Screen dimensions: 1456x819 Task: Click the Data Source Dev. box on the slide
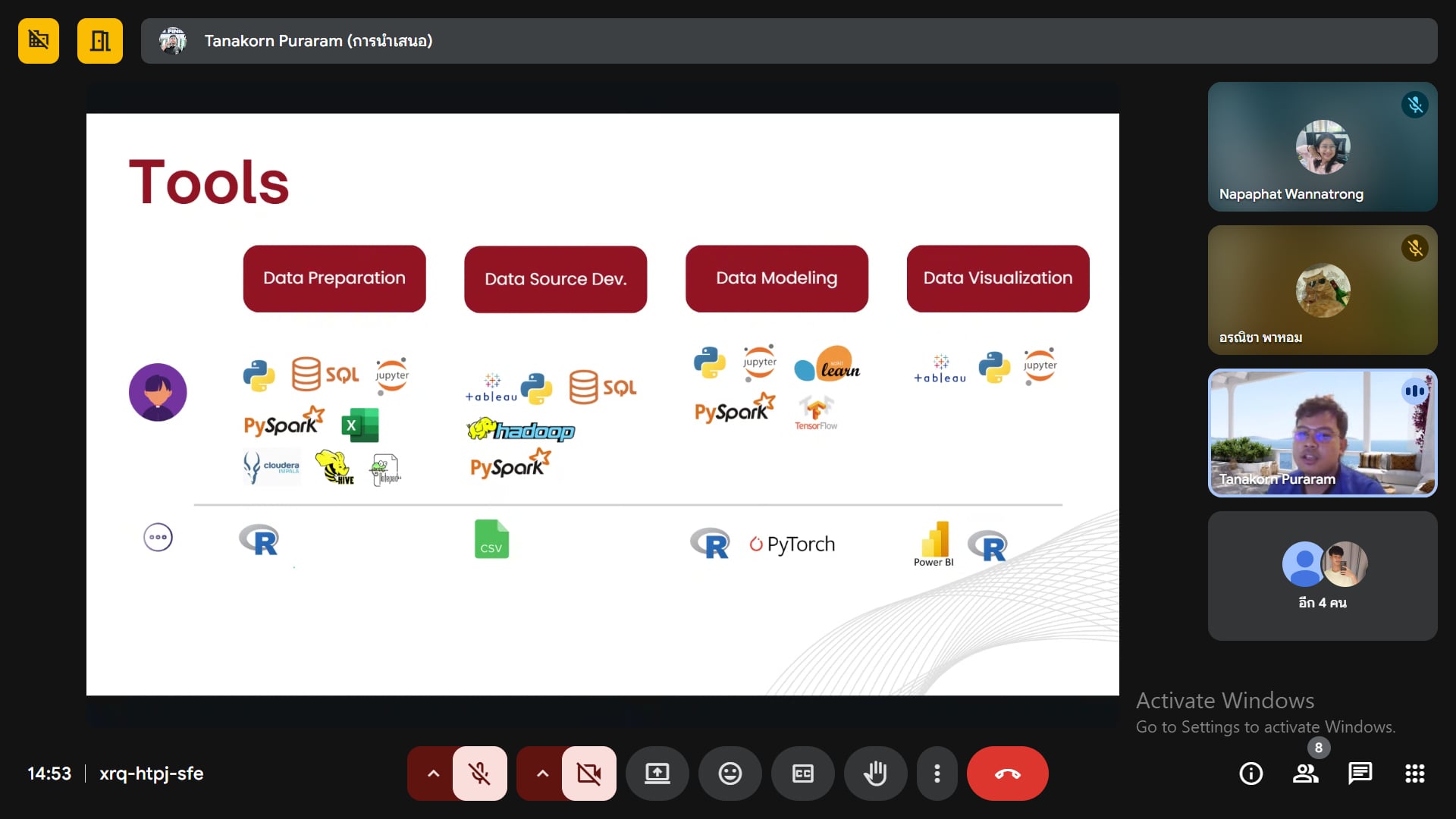[x=556, y=279]
